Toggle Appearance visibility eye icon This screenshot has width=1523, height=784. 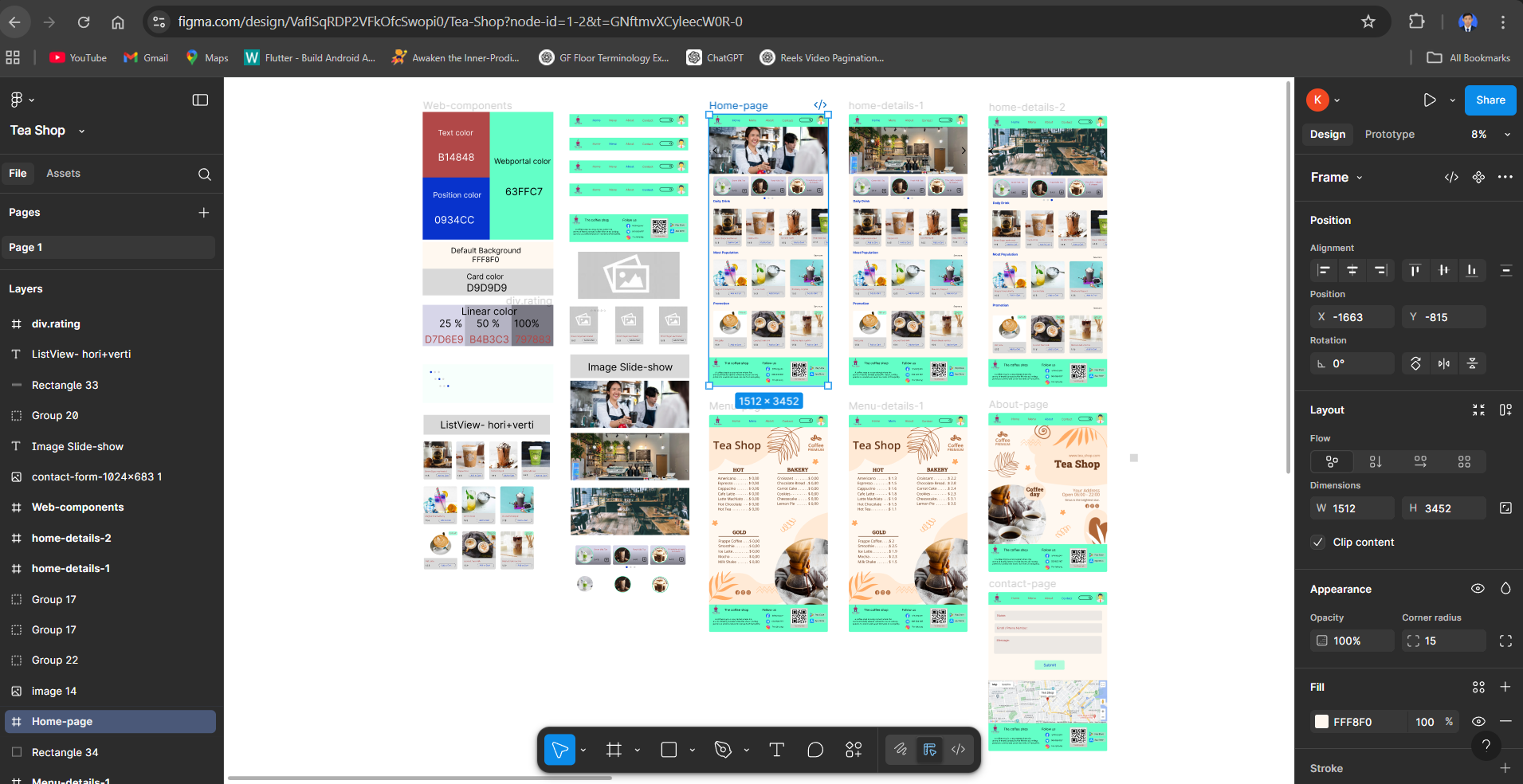coord(1478,589)
